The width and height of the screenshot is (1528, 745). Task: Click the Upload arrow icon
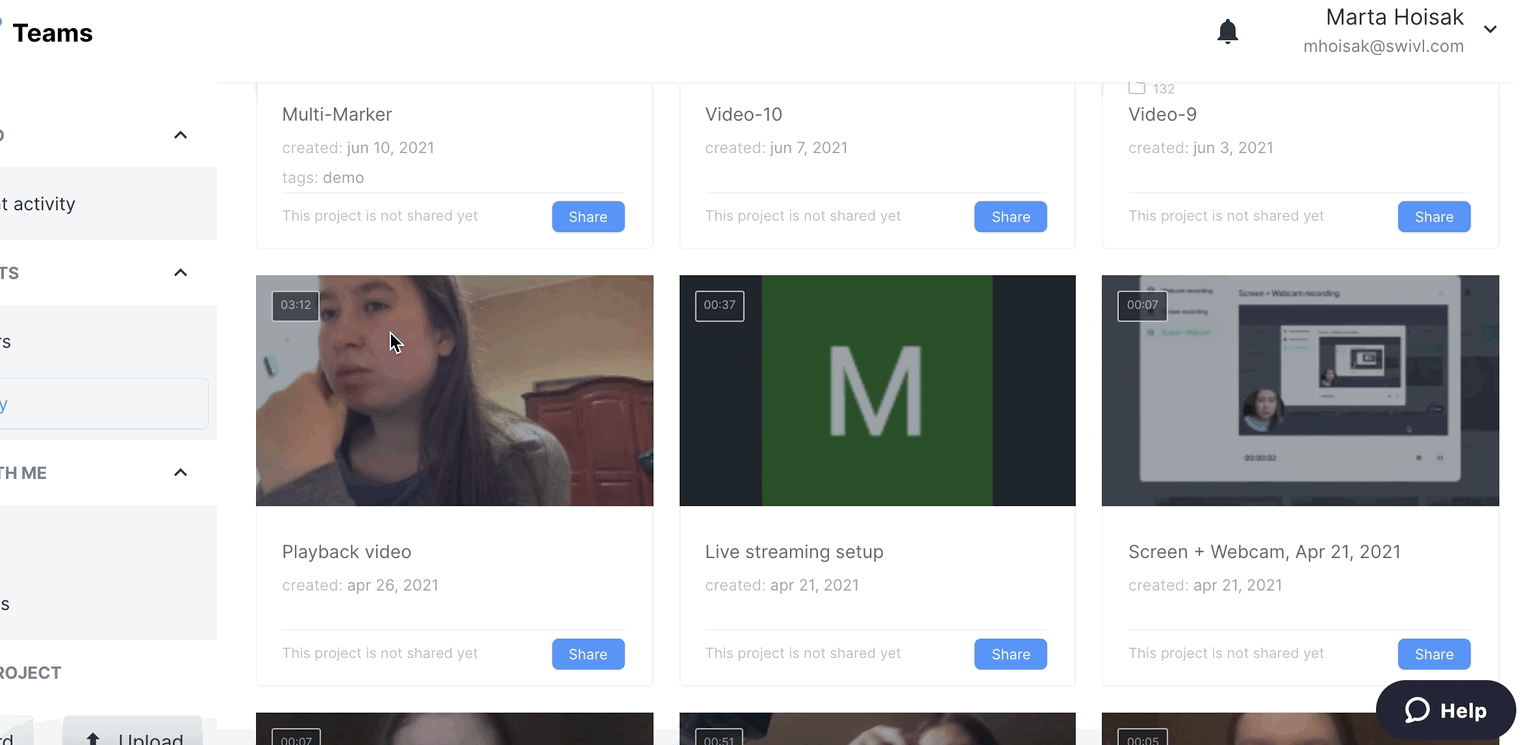click(93, 739)
